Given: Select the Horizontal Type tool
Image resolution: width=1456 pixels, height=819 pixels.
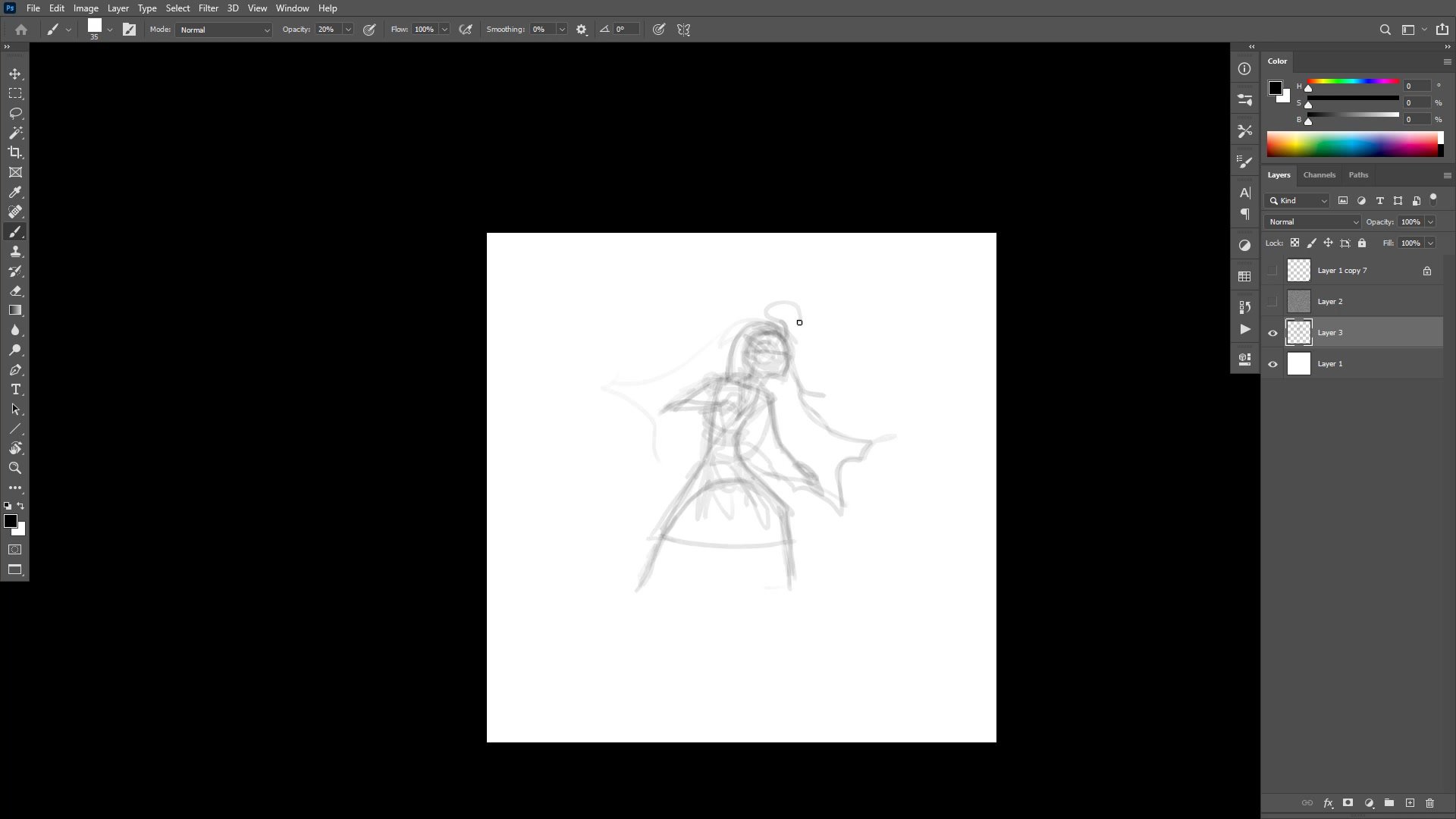Looking at the screenshot, I should (15, 389).
